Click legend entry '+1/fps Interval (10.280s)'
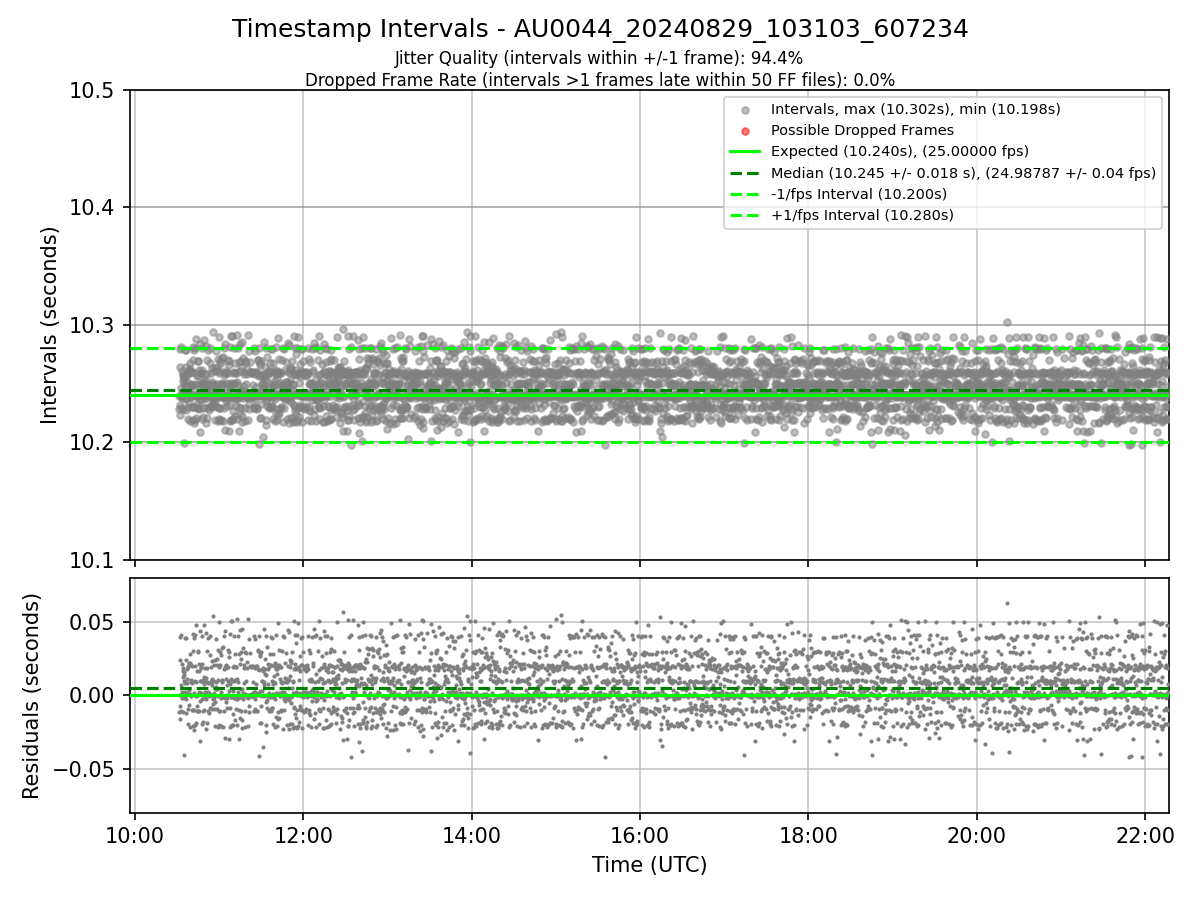The image size is (1200, 900). point(862,215)
